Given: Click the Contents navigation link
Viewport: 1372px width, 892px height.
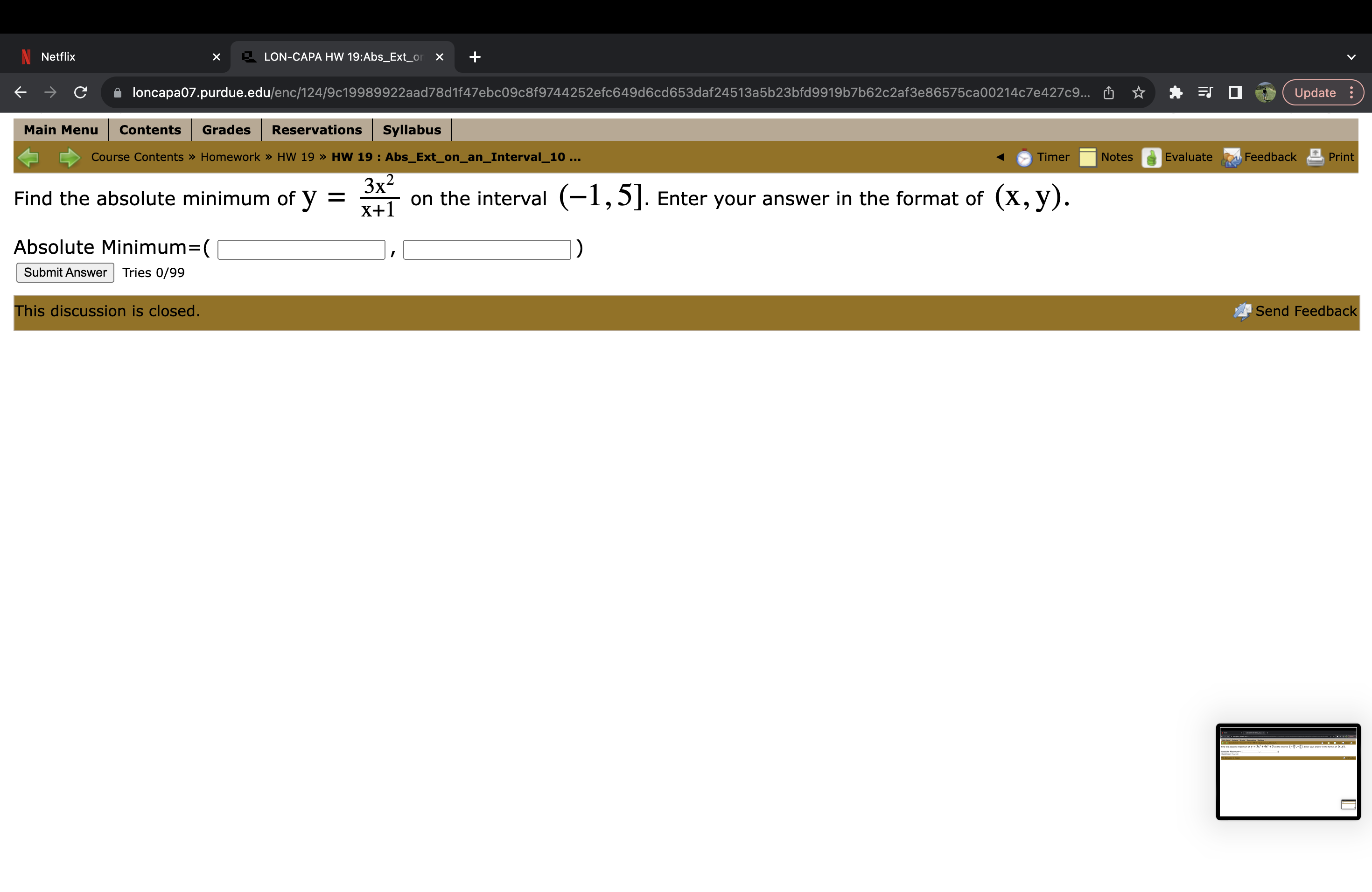Looking at the screenshot, I should [148, 130].
